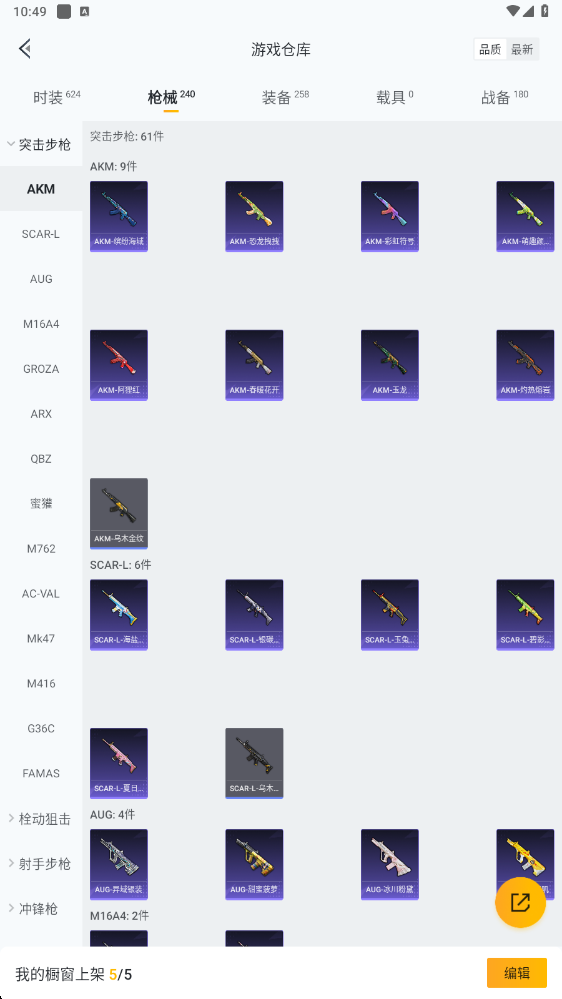Tap the back arrow icon
562x999 pixels.
point(25,48)
